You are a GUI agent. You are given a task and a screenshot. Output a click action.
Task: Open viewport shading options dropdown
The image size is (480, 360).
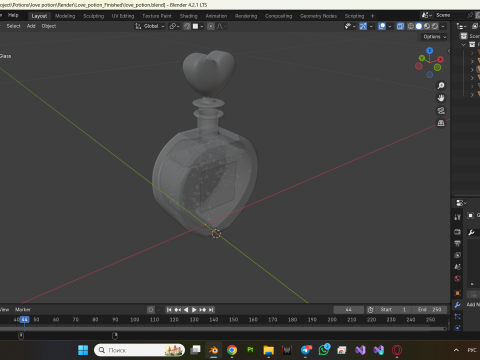(x=443, y=26)
